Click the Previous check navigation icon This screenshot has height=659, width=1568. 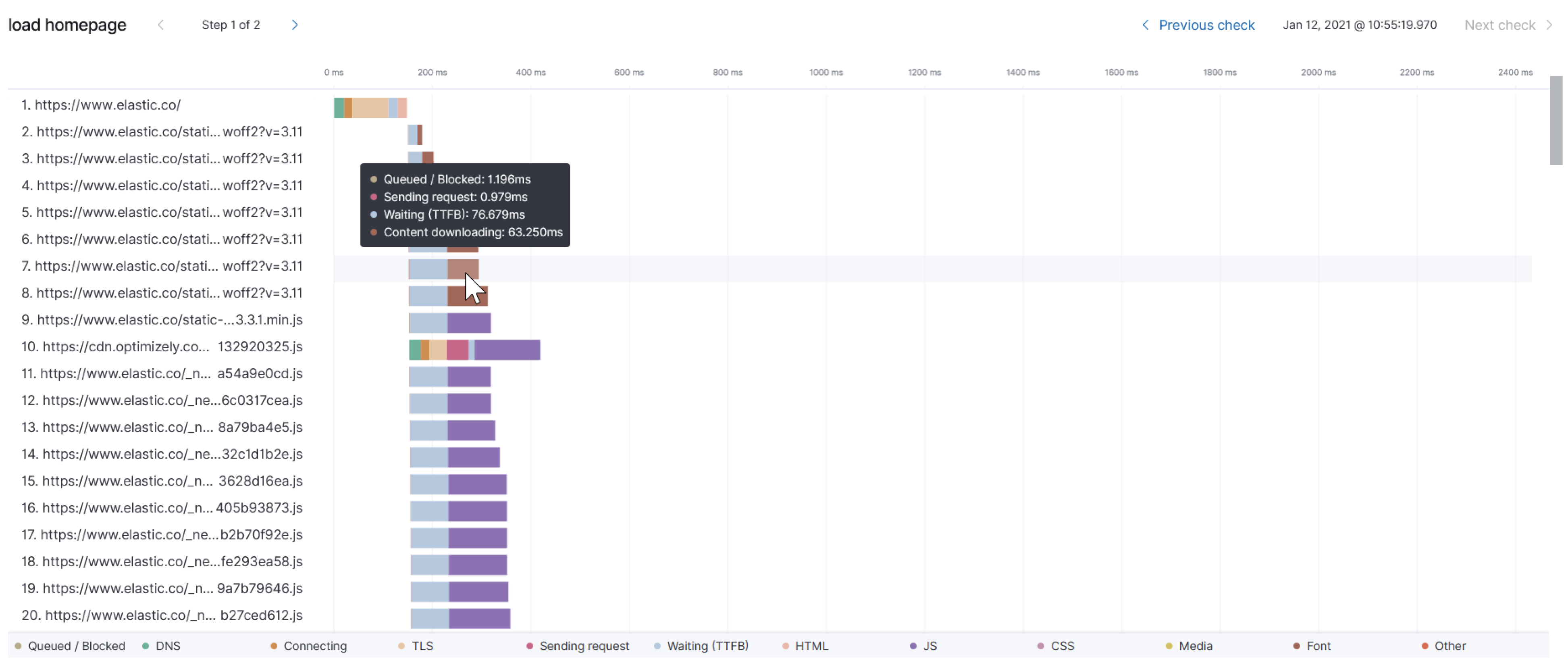point(1143,24)
